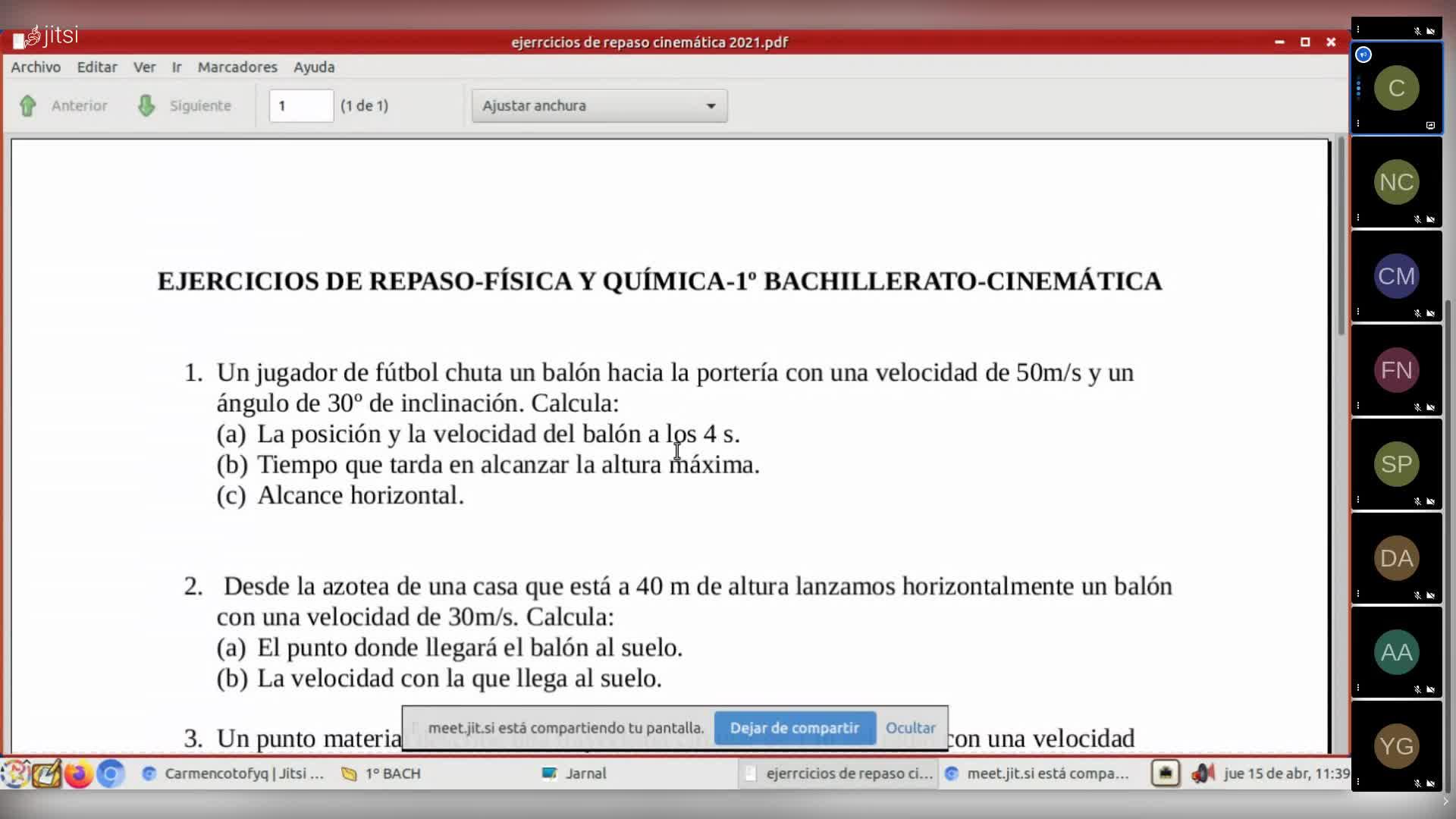Select the NC participant thumbnail
This screenshot has width=1456, height=819.
(x=1396, y=182)
